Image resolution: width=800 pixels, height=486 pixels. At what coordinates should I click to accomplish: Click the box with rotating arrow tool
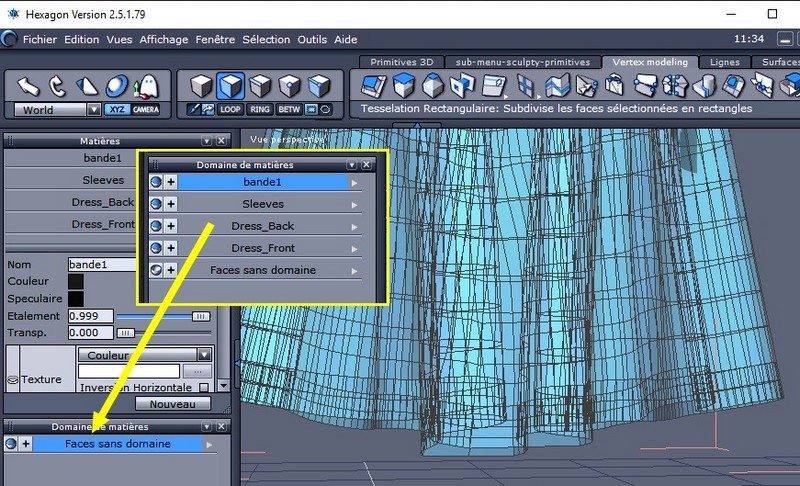(x=615, y=85)
